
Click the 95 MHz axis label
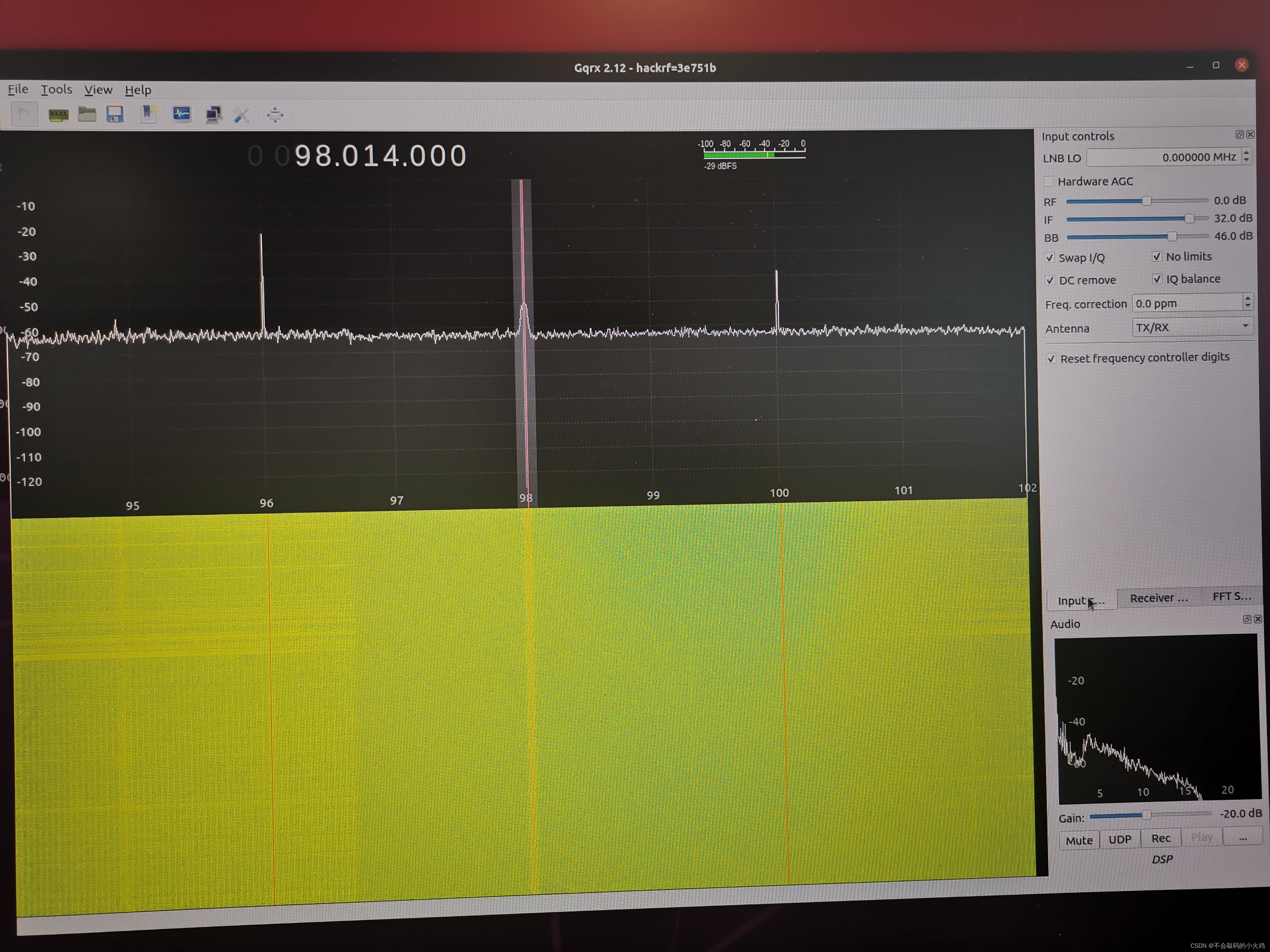[133, 505]
